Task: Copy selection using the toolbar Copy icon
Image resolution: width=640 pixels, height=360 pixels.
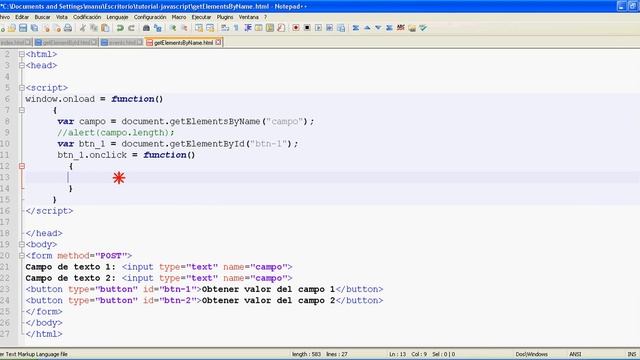Action: [x=94, y=28]
